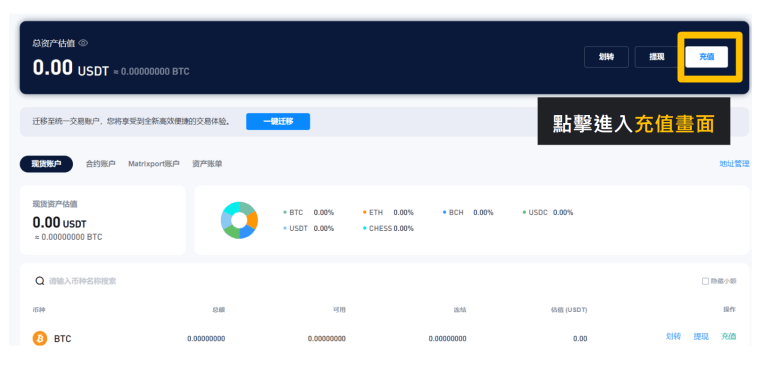Click the search magnifier icon
The height and width of the screenshot is (377, 765).
40,281
